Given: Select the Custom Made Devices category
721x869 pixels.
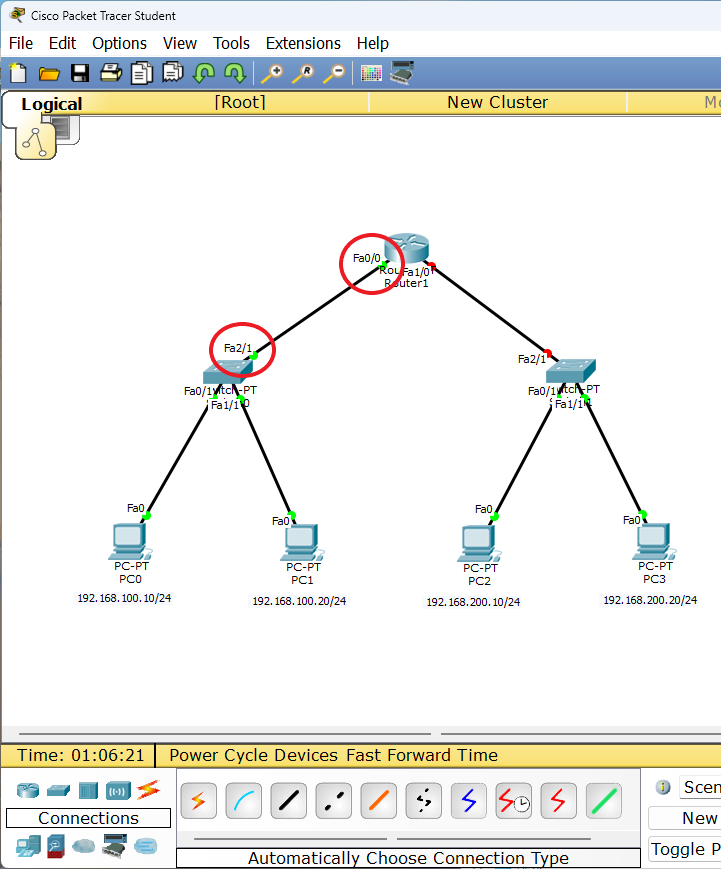Looking at the screenshot, I should 115,846.
